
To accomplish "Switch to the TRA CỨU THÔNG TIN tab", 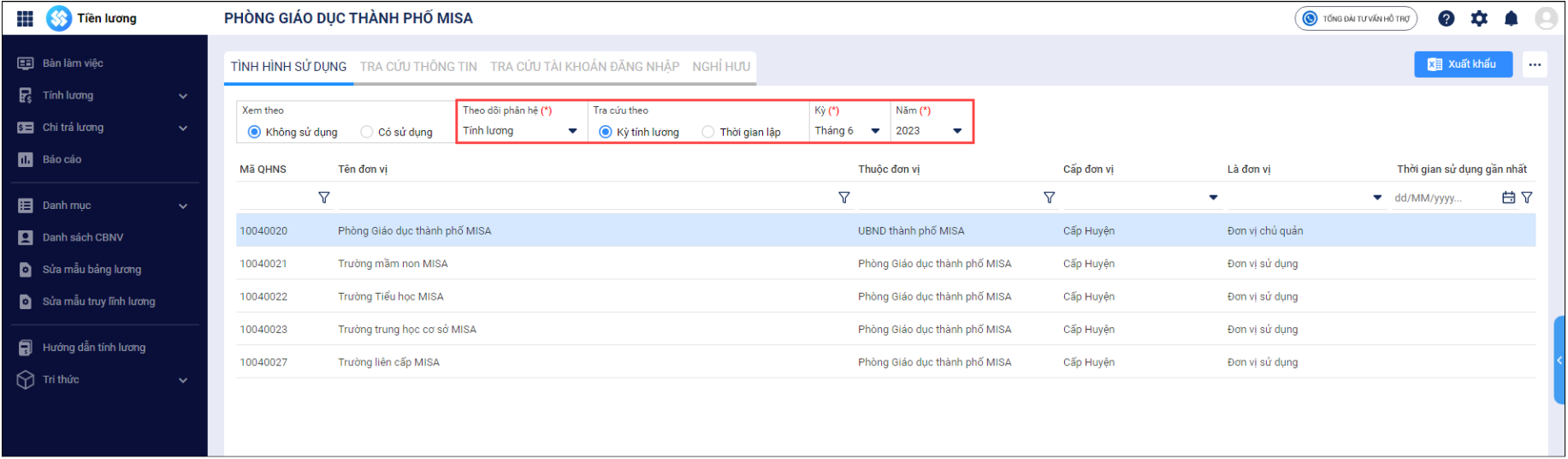I will click(418, 67).
